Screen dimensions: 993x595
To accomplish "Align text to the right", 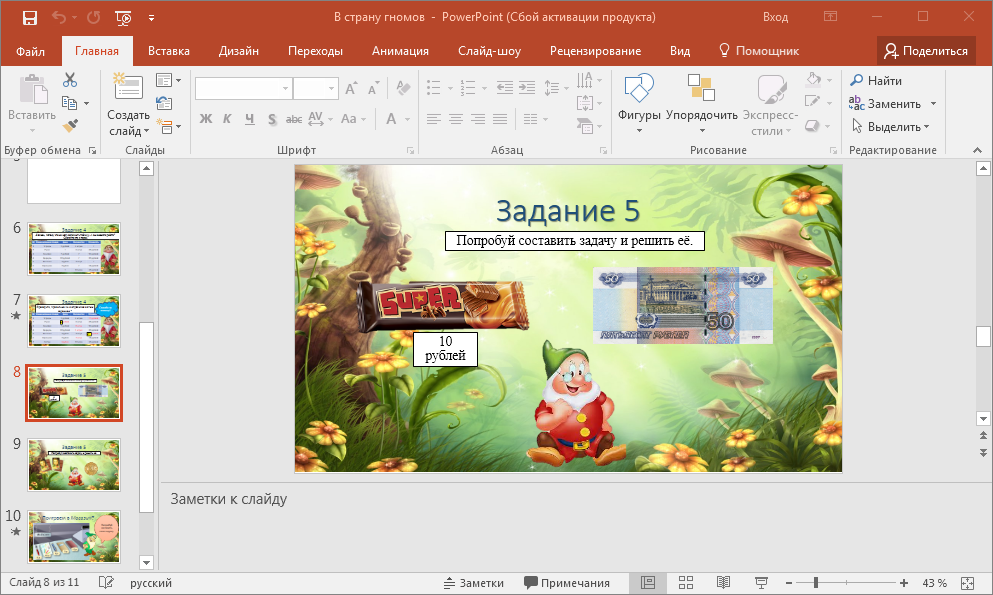I will 478,118.
